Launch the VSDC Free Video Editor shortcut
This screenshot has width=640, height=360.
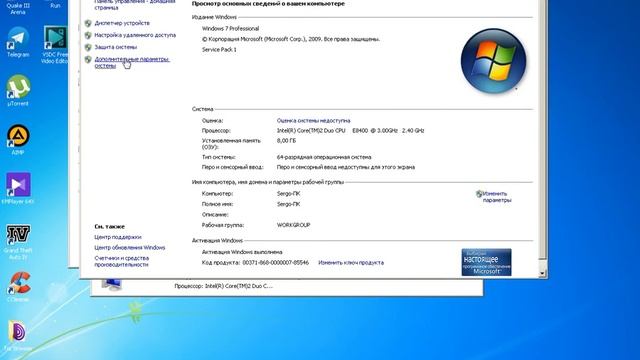pos(55,44)
